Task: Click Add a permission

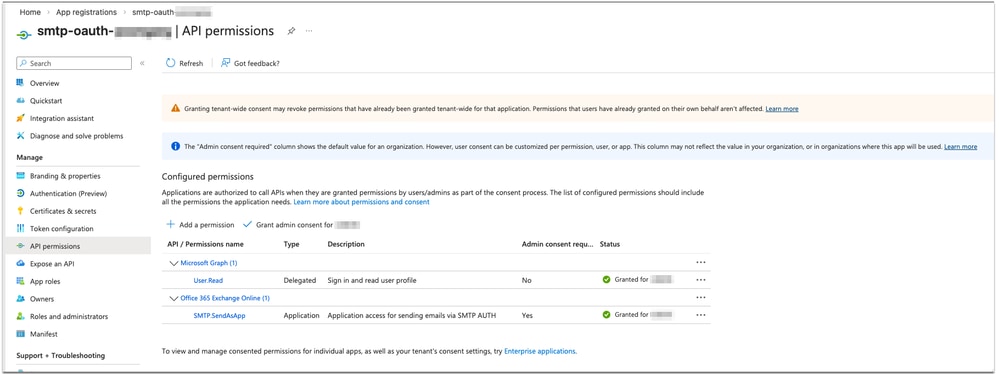Action: 200,225
